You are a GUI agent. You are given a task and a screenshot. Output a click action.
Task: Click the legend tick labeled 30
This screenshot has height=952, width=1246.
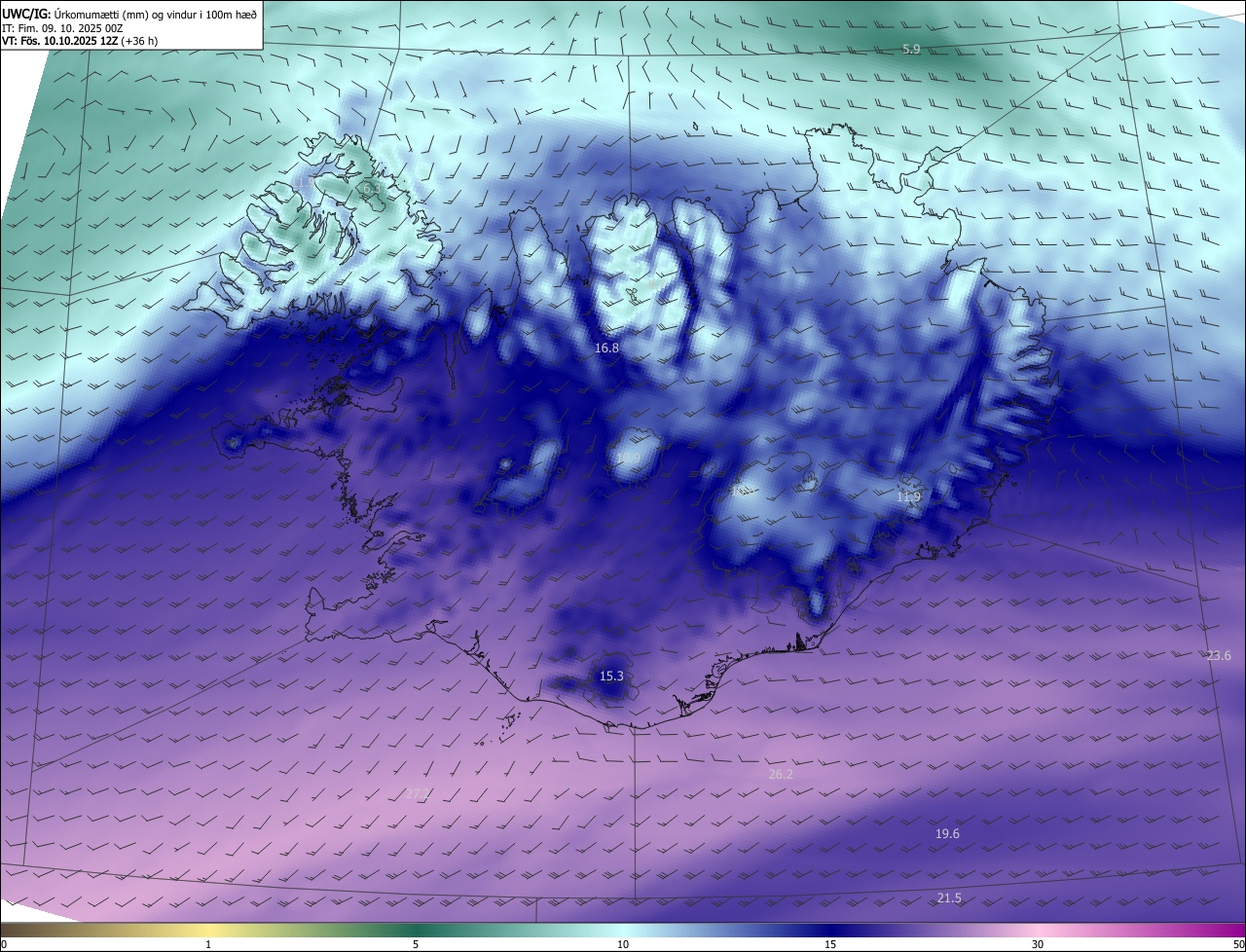pyautogui.click(x=1038, y=944)
